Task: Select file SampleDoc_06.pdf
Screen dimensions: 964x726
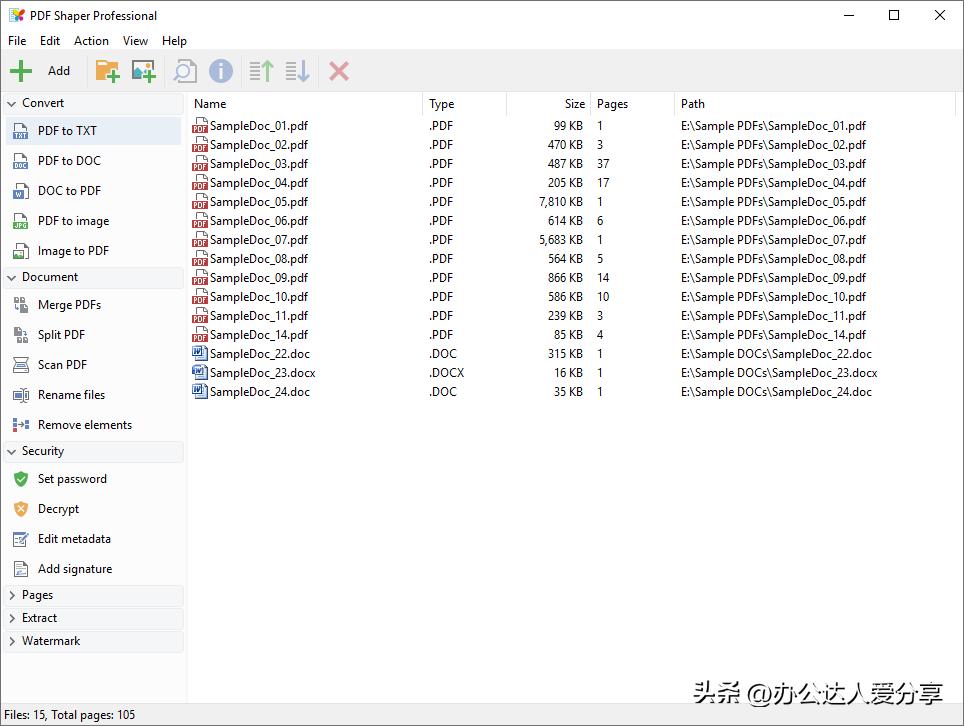Action: coord(259,221)
